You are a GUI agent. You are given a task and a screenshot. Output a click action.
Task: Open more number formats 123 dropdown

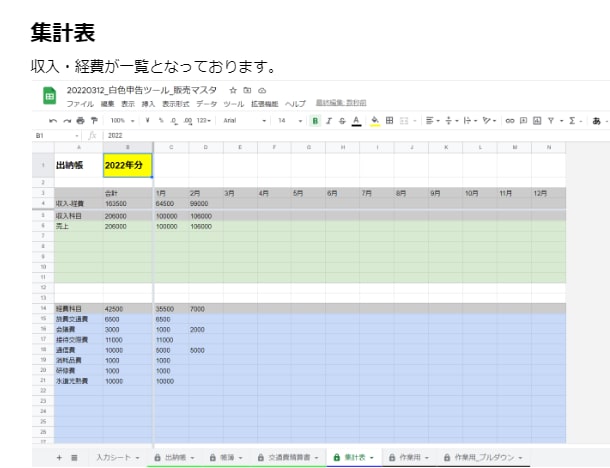pyautogui.click(x=203, y=121)
